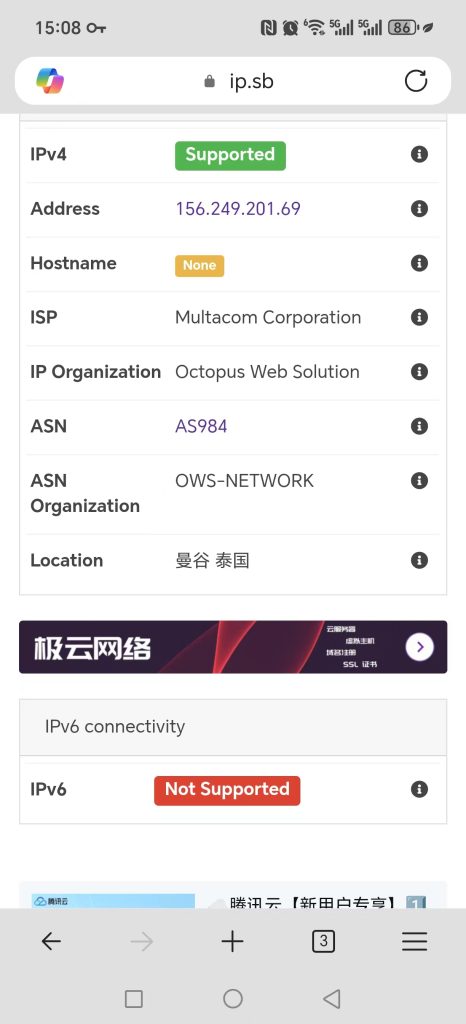466x1024 pixels.
Task: Tap info icon for IP Organization
Action: pos(419,372)
